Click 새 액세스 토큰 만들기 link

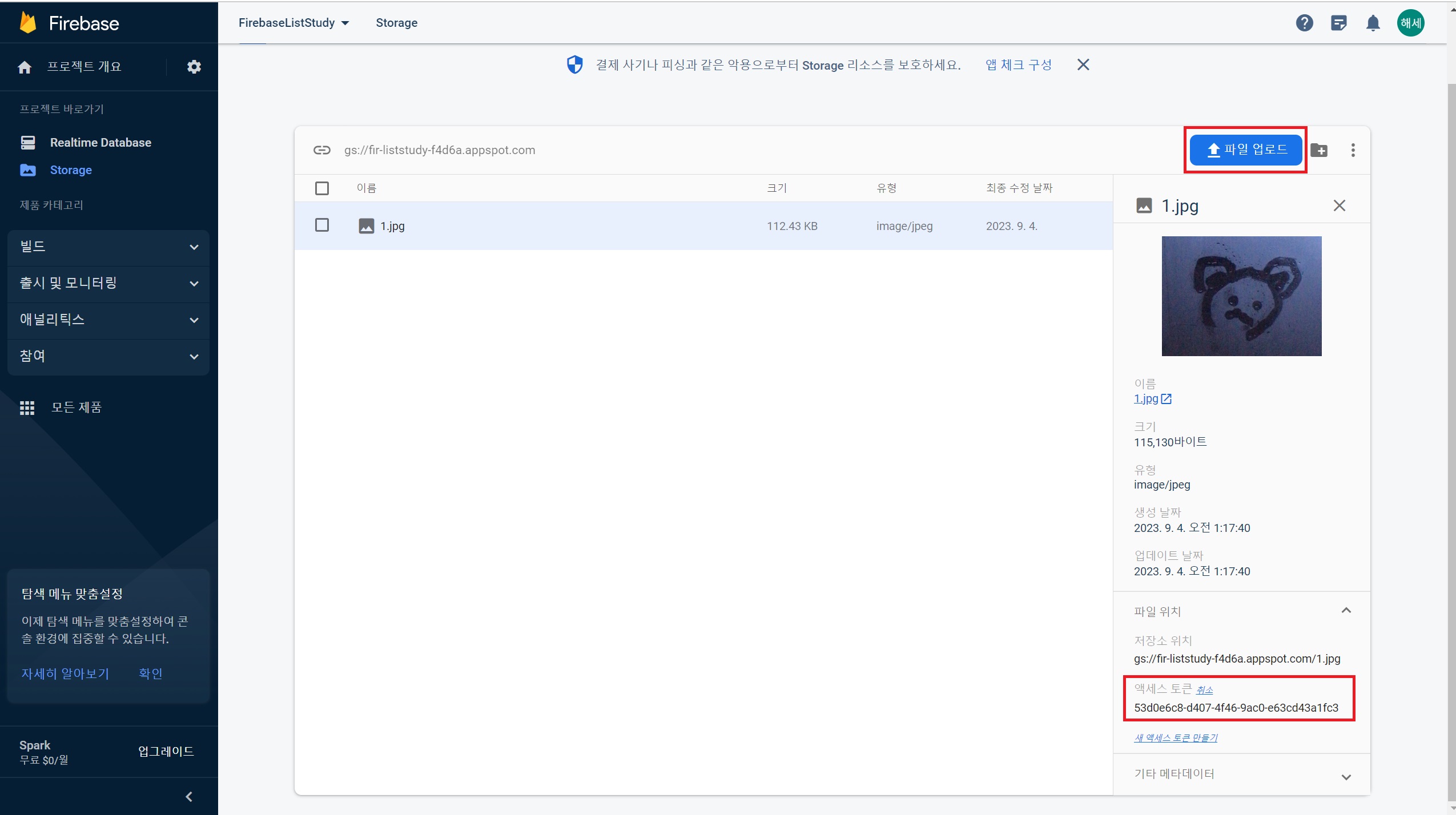tap(1175, 737)
